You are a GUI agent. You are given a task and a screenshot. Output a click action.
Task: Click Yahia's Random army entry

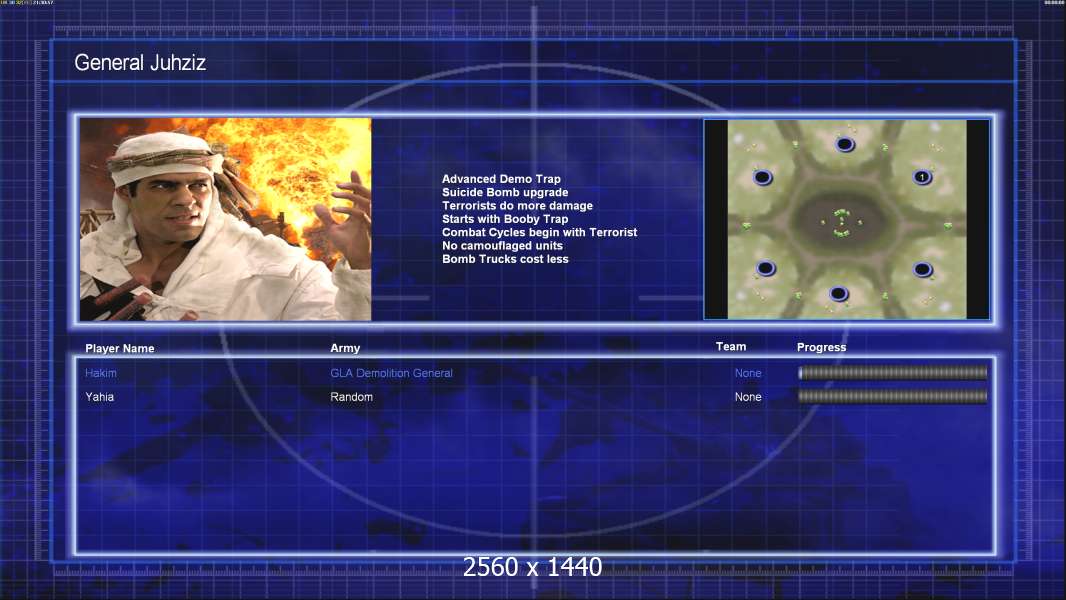[x=351, y=397]
